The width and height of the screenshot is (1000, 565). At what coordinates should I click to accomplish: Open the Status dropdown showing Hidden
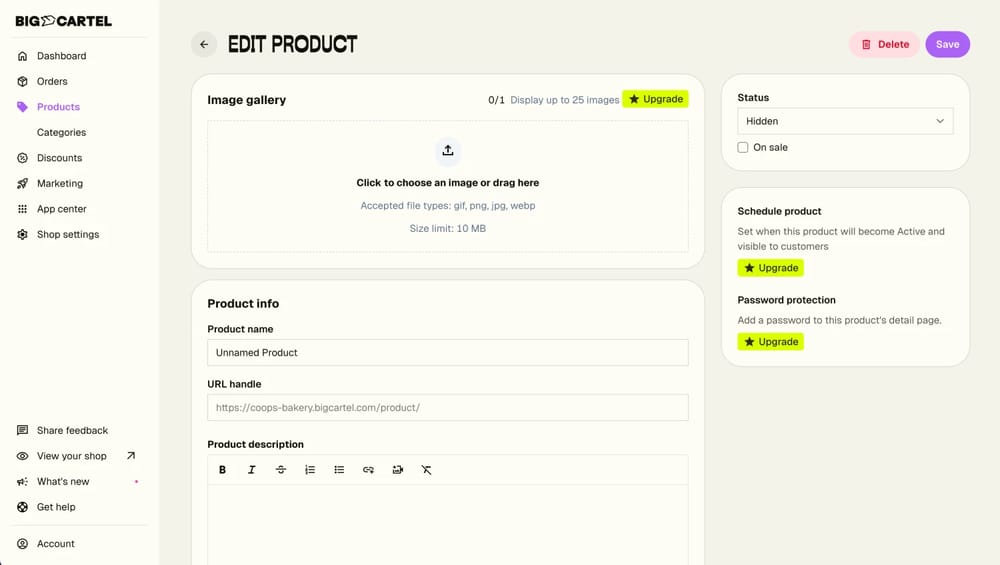point(845,121)
